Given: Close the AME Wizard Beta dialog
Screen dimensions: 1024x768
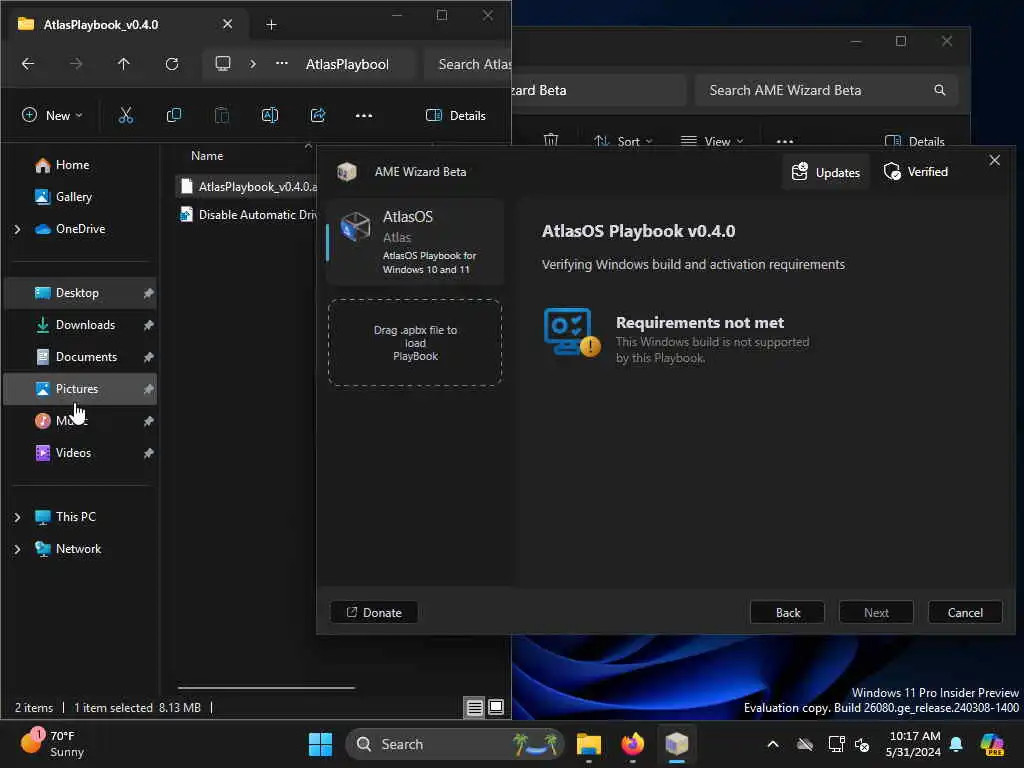Looking at the screenshot, I should tap(995, 160).
